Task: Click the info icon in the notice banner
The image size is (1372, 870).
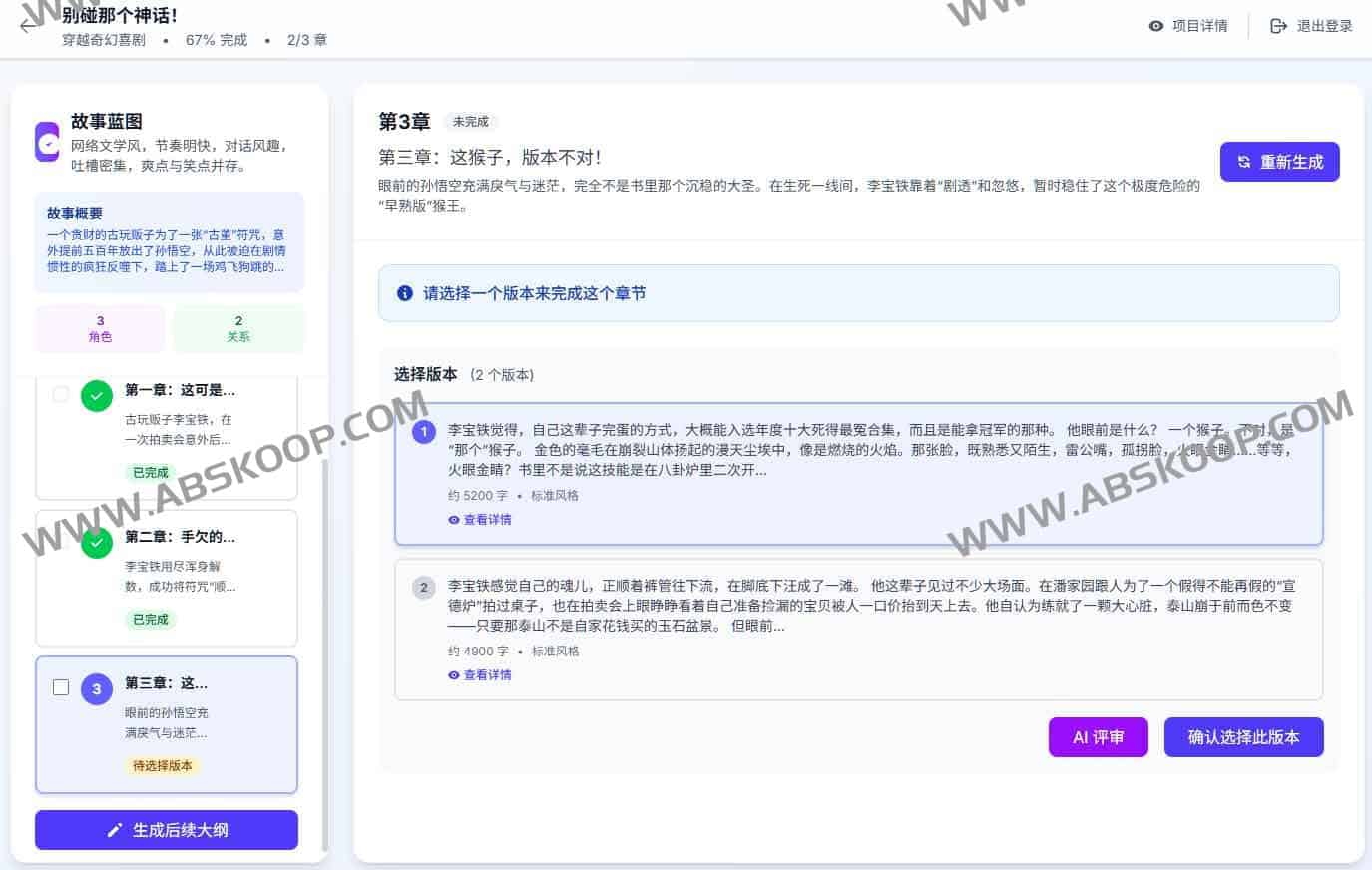Action: (405, 293)
